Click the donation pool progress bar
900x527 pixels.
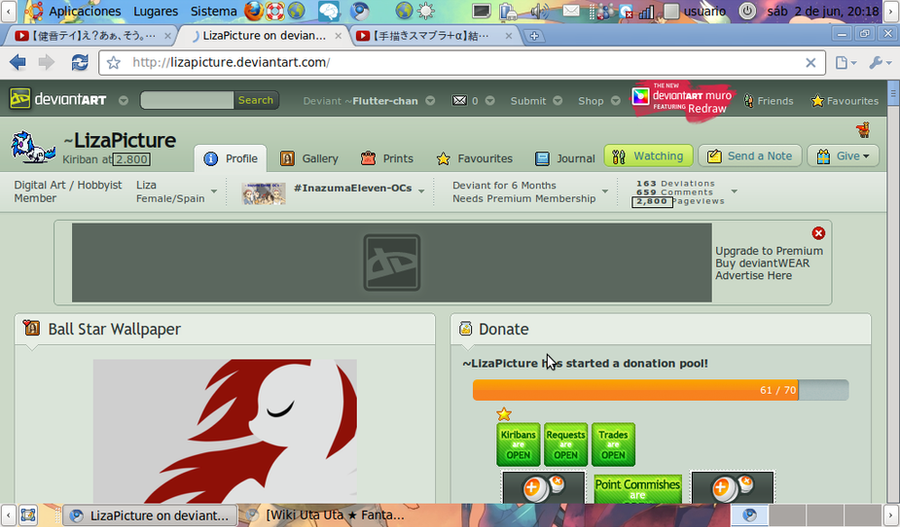[661, 390]
